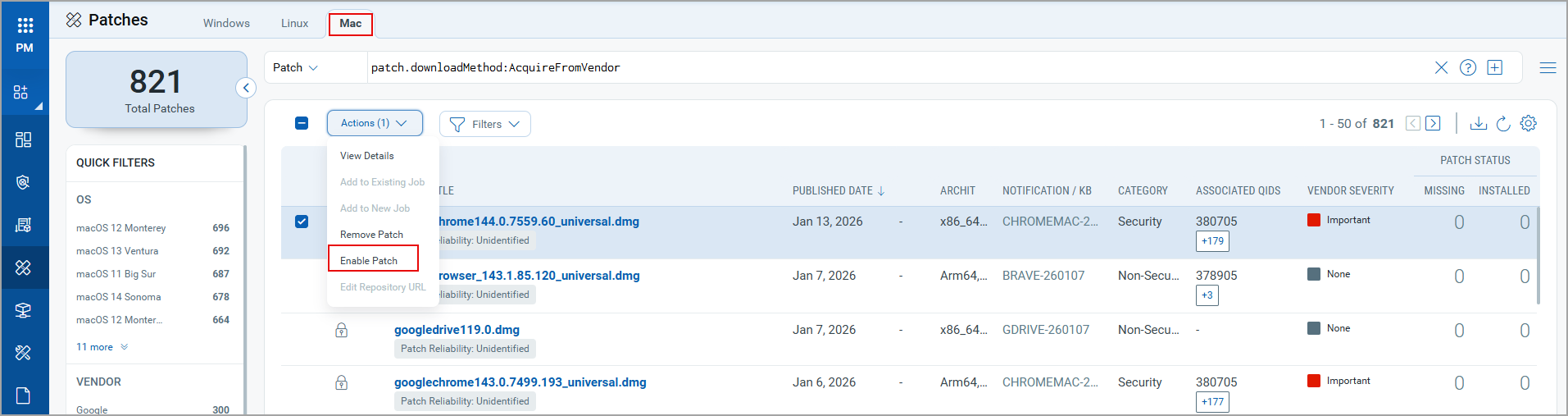Open the PM app picker grid icon

click(x=25, y=26)
